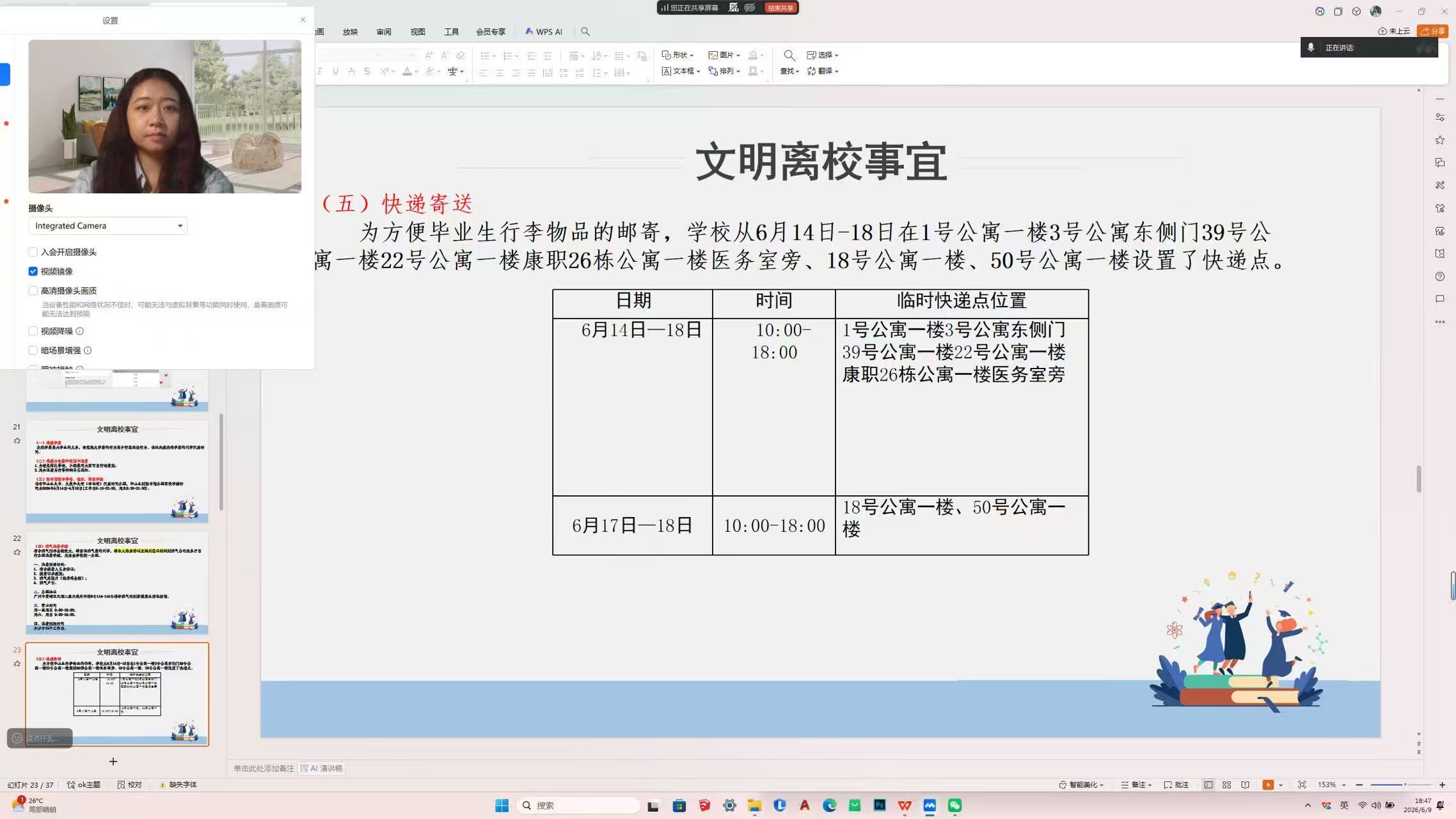Click the search icon beside WPS AI
This screenshot has height=819, width=1456.
point(585,31)
